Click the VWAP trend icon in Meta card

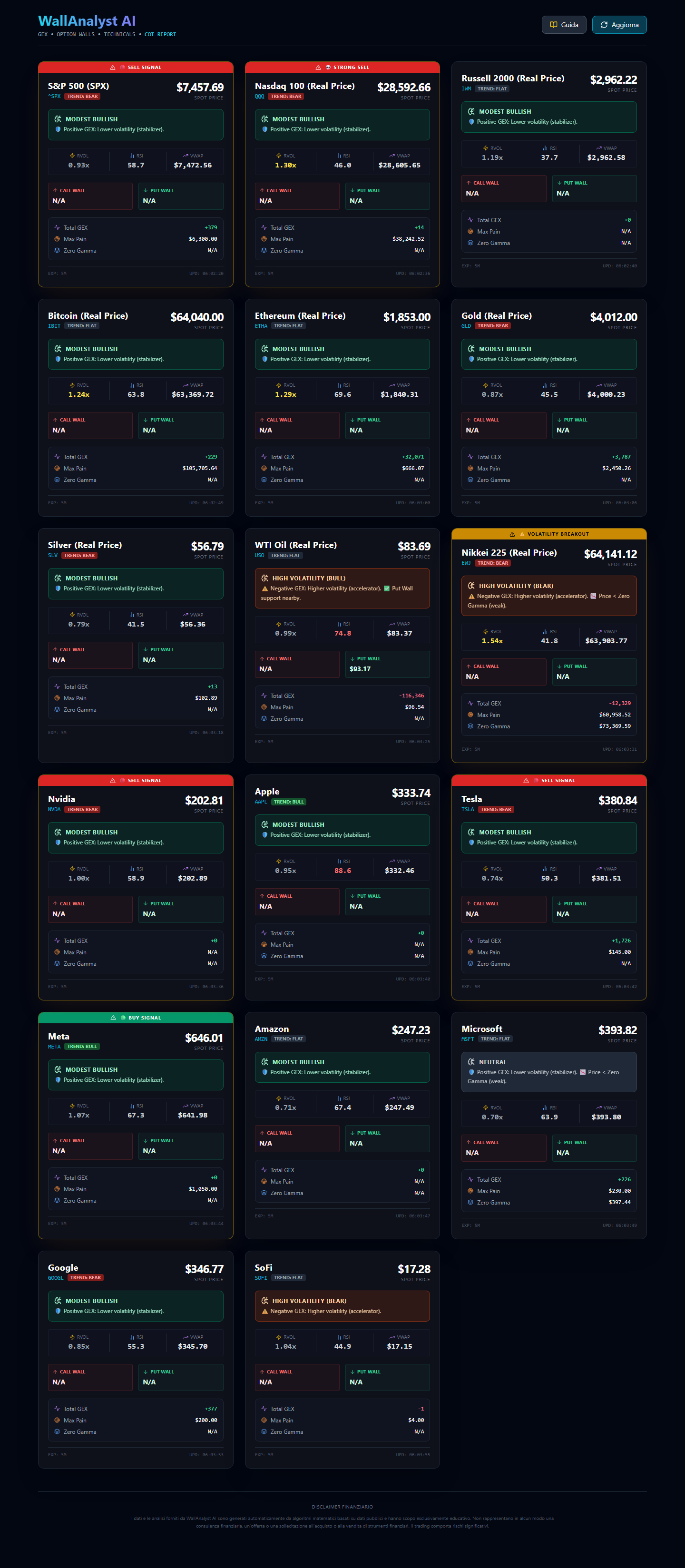(185, 1106)
